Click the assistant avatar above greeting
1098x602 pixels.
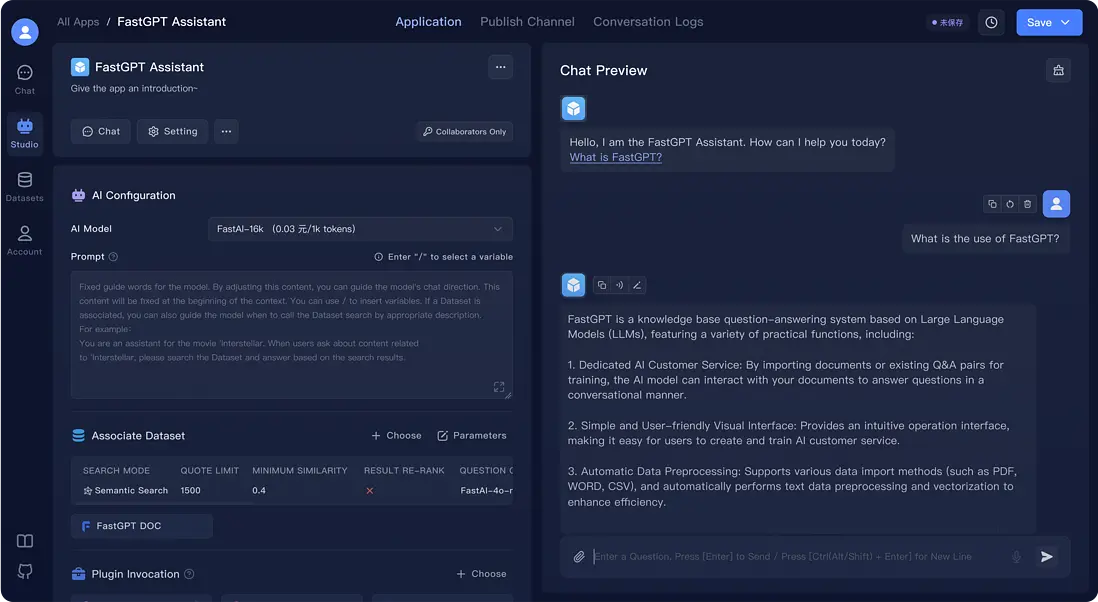click(x=574, y=108)
